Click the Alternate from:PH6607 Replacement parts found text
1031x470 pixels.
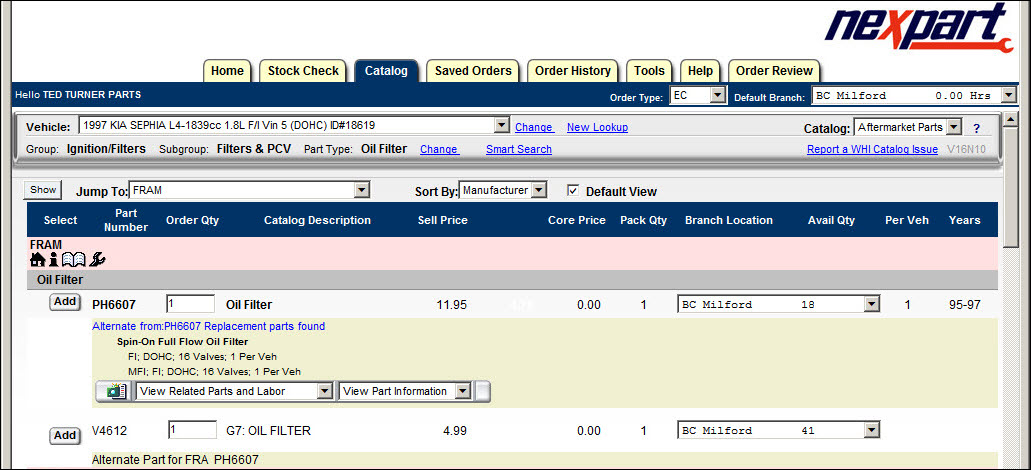click(x=208, y=326)
